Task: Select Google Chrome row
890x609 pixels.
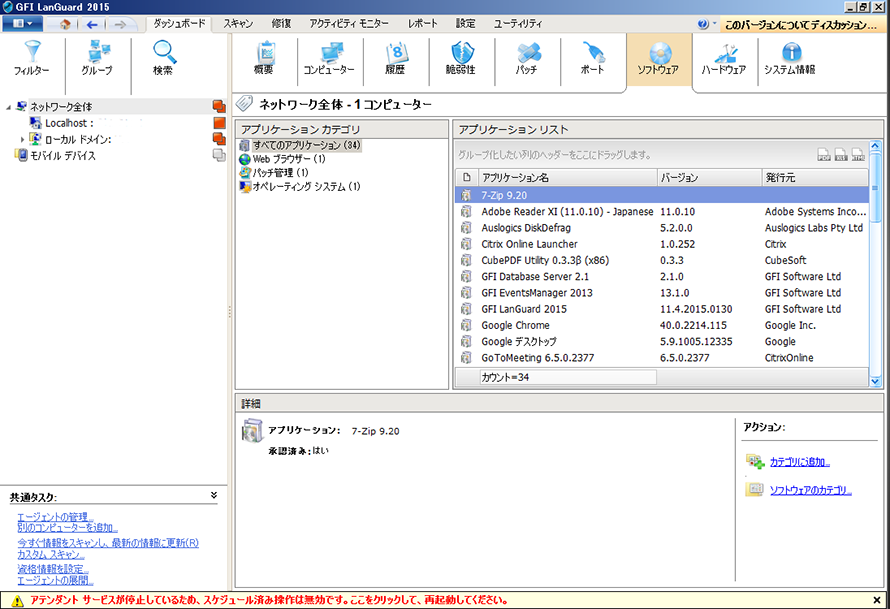Action: pos(662,325)
